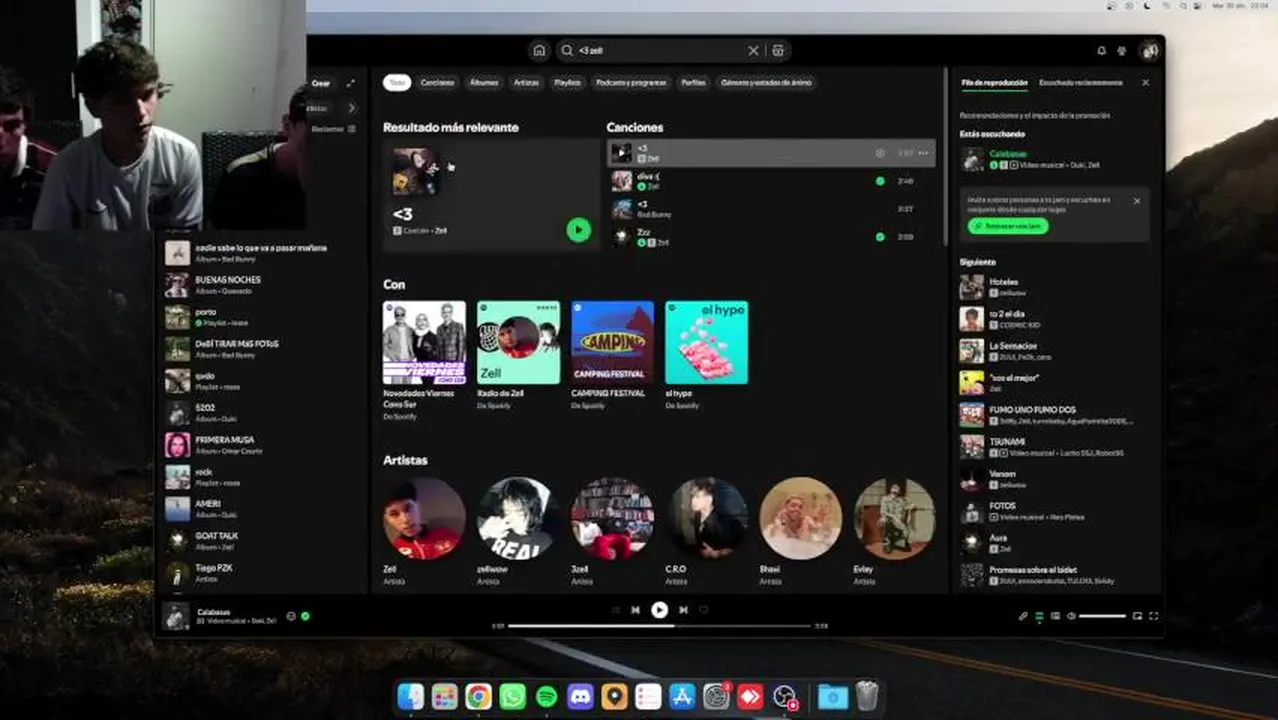The image size is (1278, 720).
Task: Open PRIMERA MUSA album in library
Action: coord(262,445)
